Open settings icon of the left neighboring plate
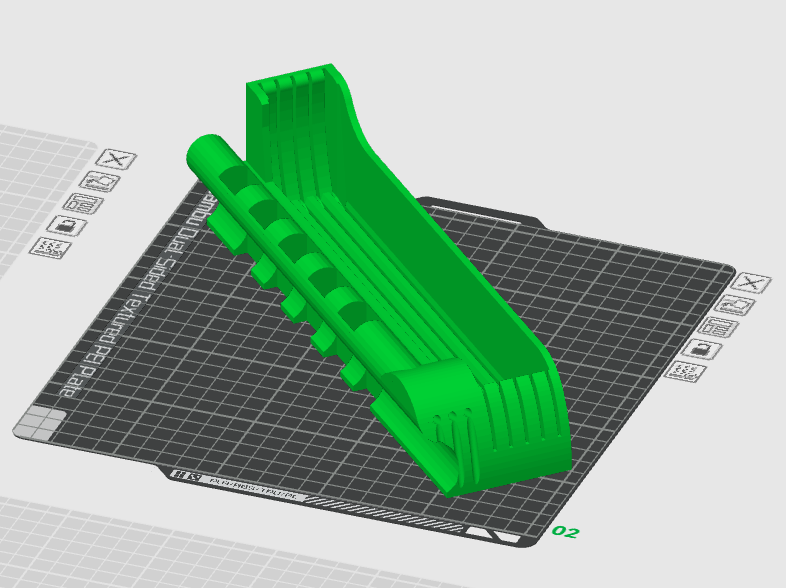 click(47, 247)
